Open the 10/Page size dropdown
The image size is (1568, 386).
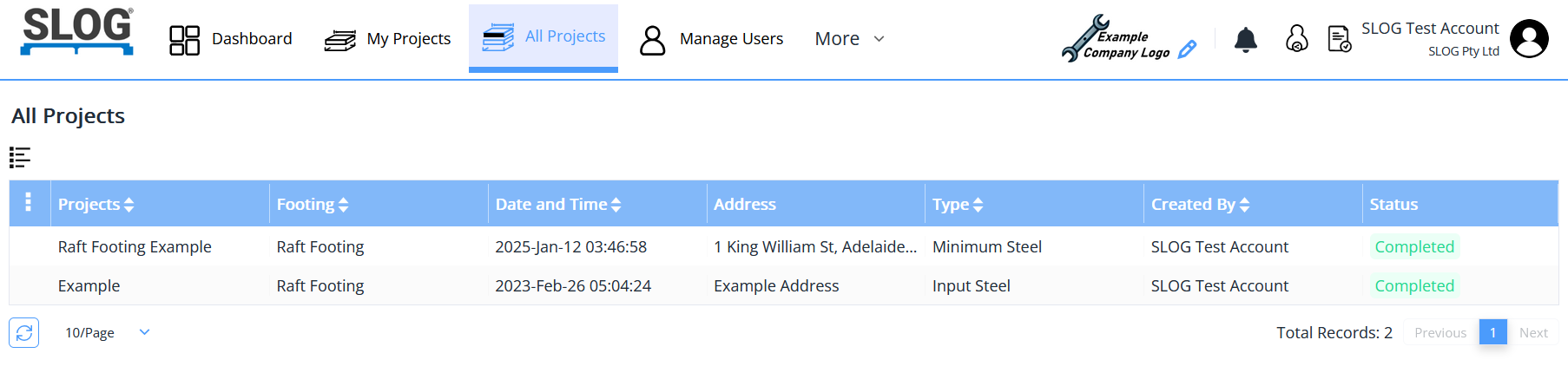pos(107,332)
